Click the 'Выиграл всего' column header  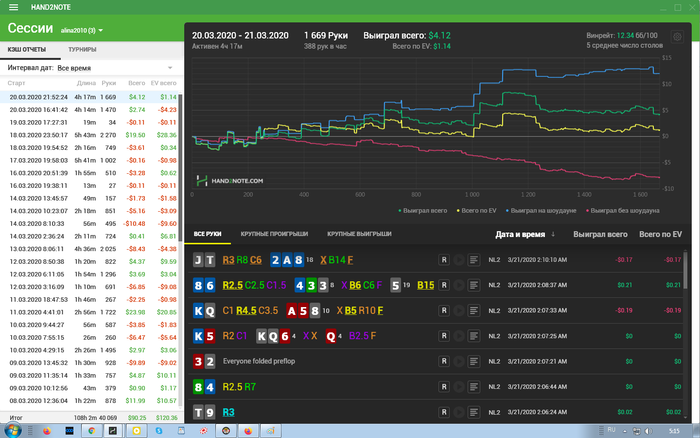(600, 233)
